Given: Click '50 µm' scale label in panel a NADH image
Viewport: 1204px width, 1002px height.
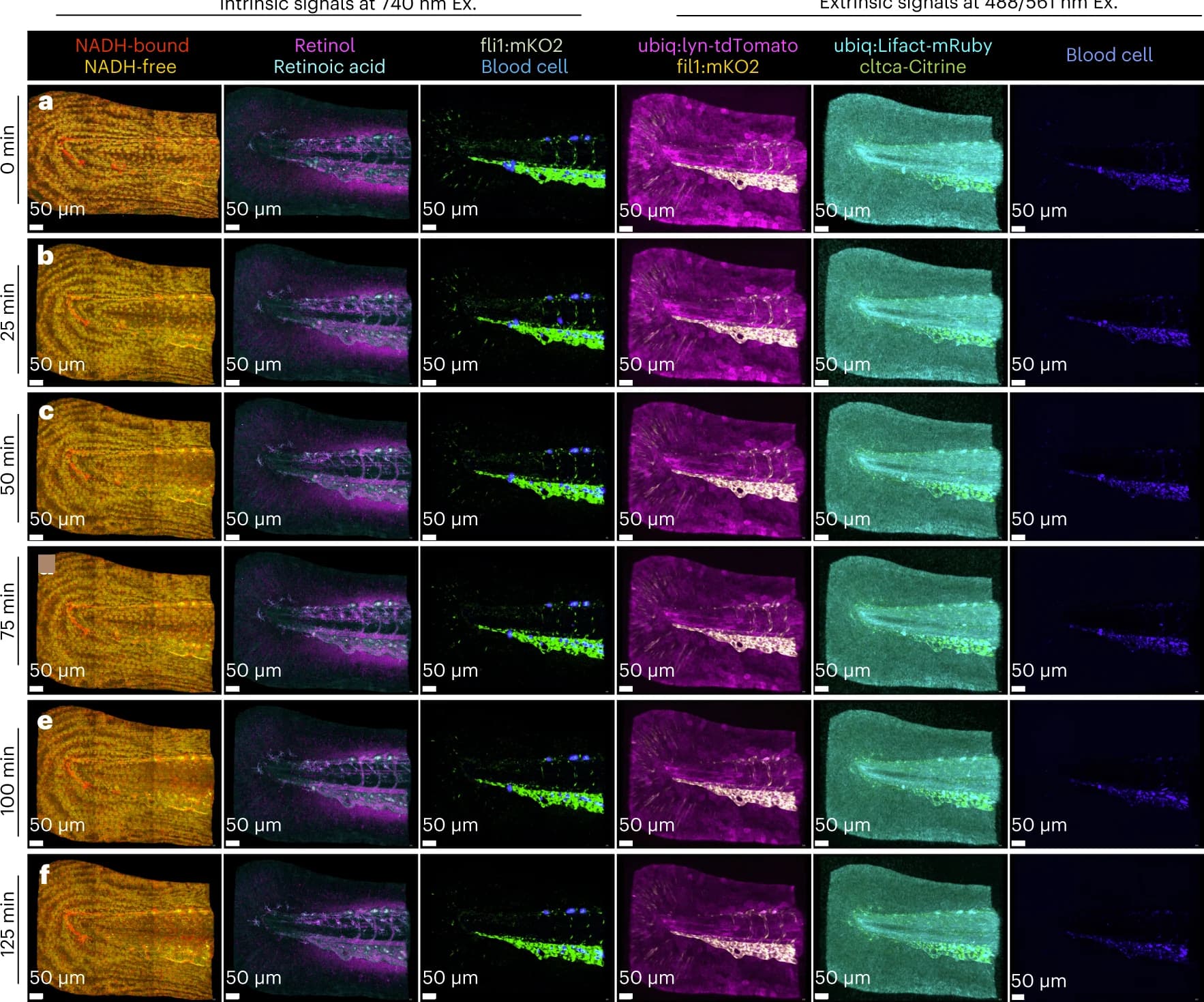Looking at the screenshot, I should 57,209.
